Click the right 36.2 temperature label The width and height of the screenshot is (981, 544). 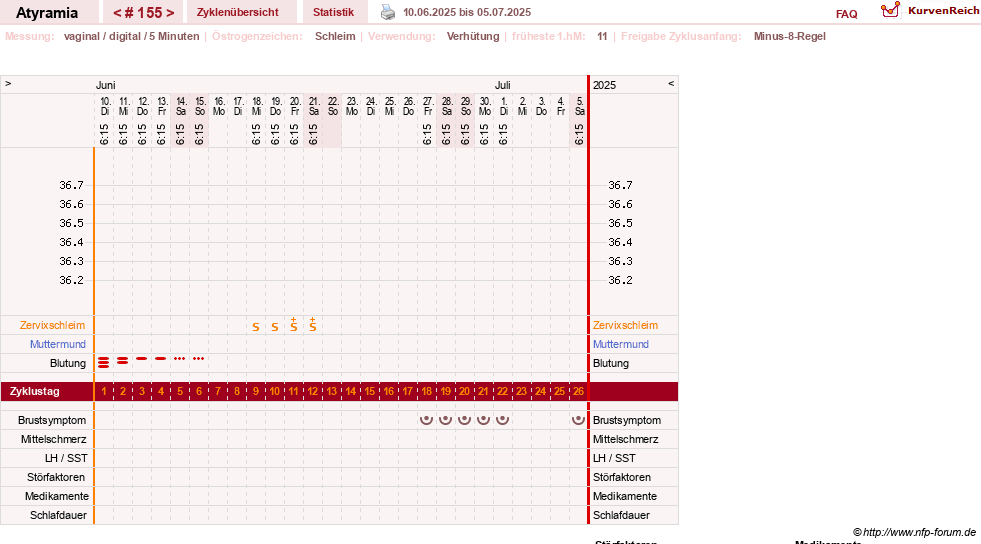[x=620, y=280]
